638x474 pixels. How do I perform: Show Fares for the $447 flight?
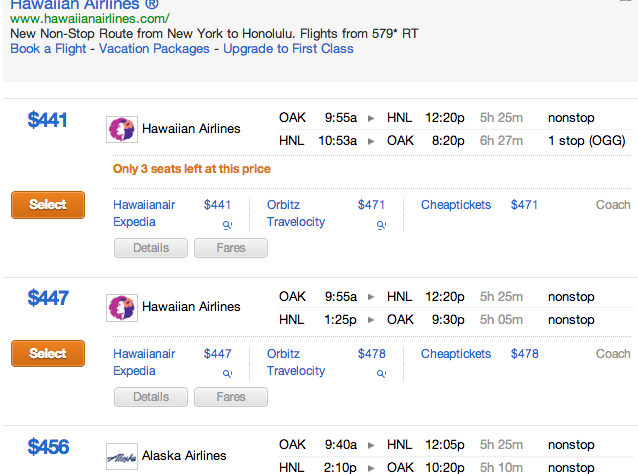pyautogui.click(x=231, y=397)
